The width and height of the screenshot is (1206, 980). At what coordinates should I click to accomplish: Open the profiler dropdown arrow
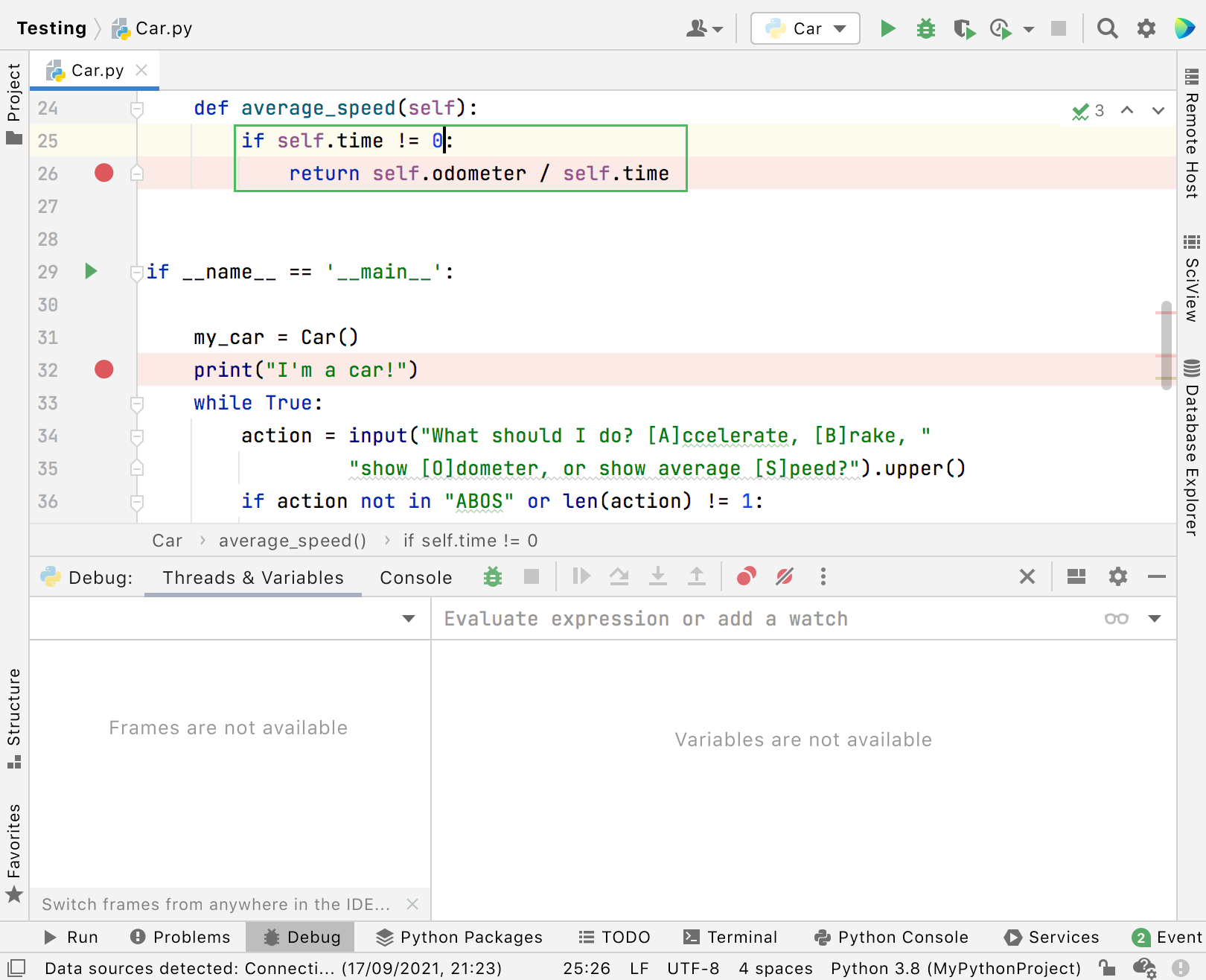1028,28
